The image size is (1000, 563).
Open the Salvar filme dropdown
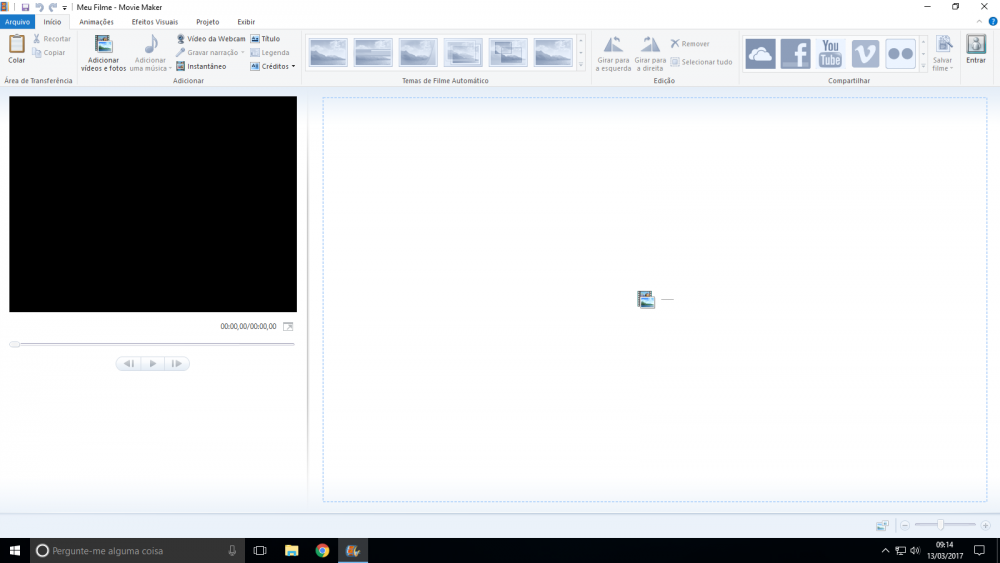[943, 69]
